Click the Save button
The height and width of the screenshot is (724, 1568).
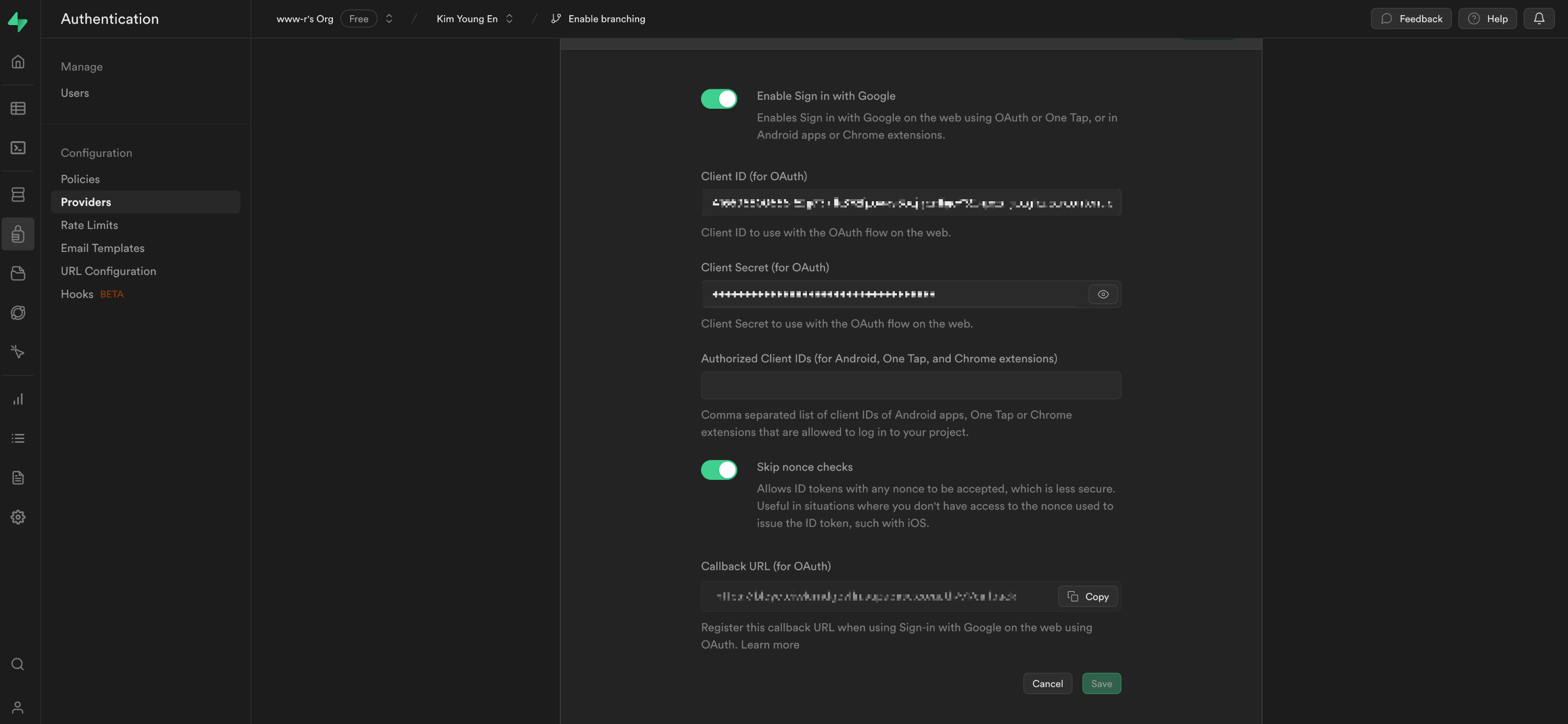[x=1101, y=684]
